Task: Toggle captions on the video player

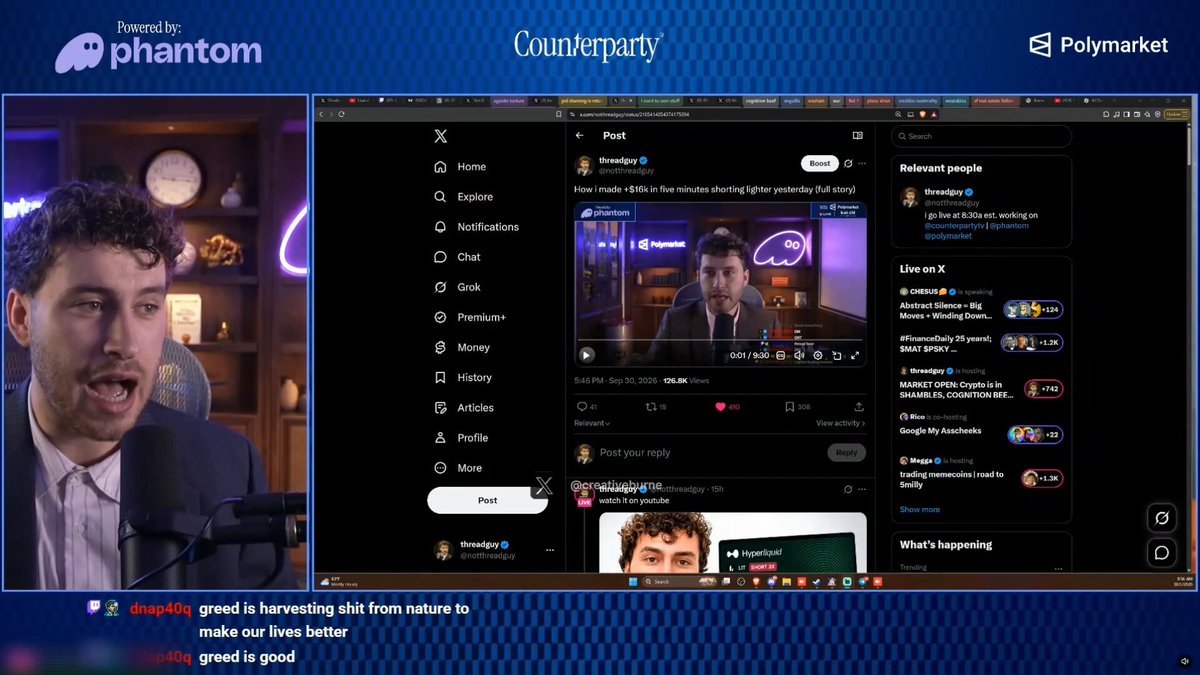Action: click(781, 355)
